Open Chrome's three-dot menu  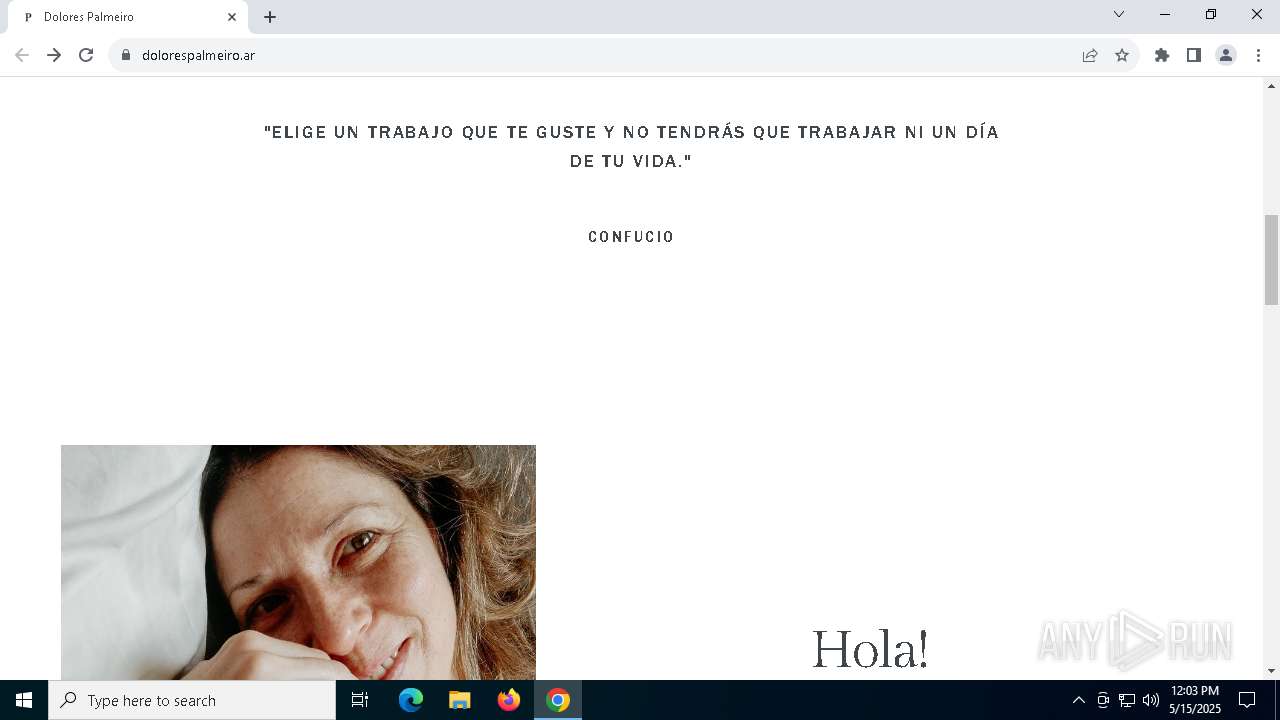point(1258,55)
